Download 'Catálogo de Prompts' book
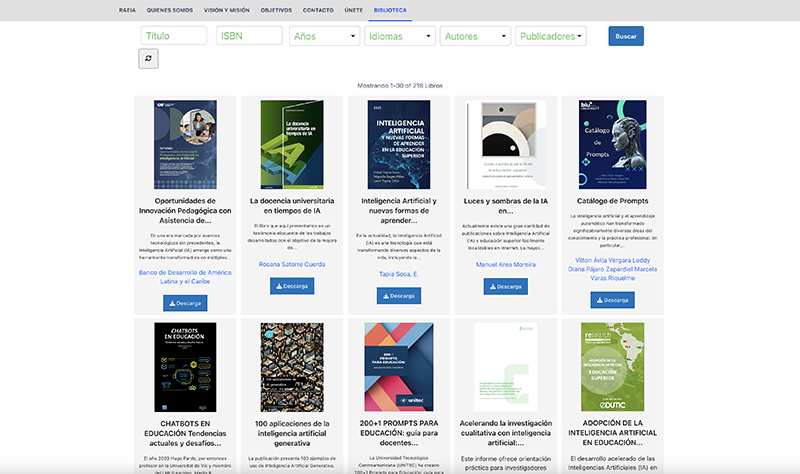The height and width of the screenshot is (474, 800). pos(604,300)
